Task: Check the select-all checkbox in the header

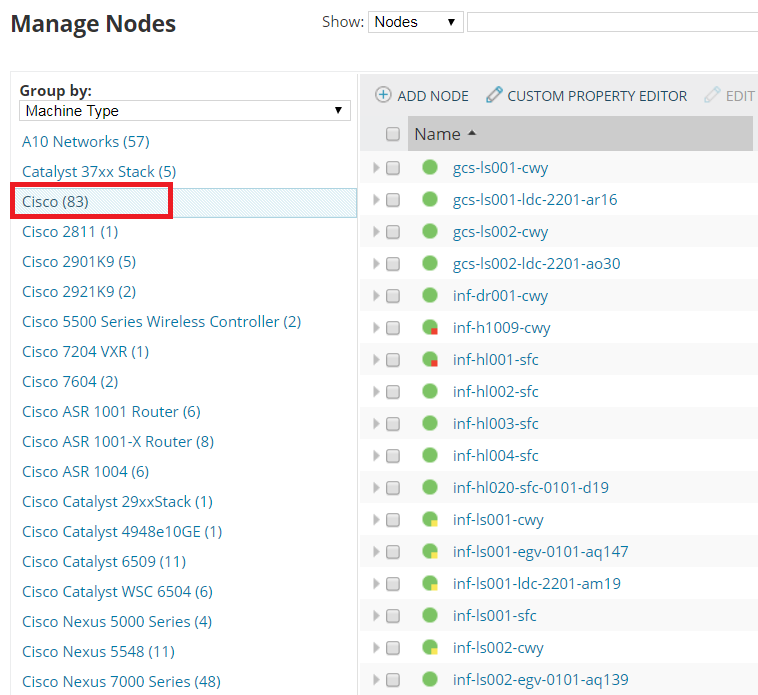Action: point(393,134)
